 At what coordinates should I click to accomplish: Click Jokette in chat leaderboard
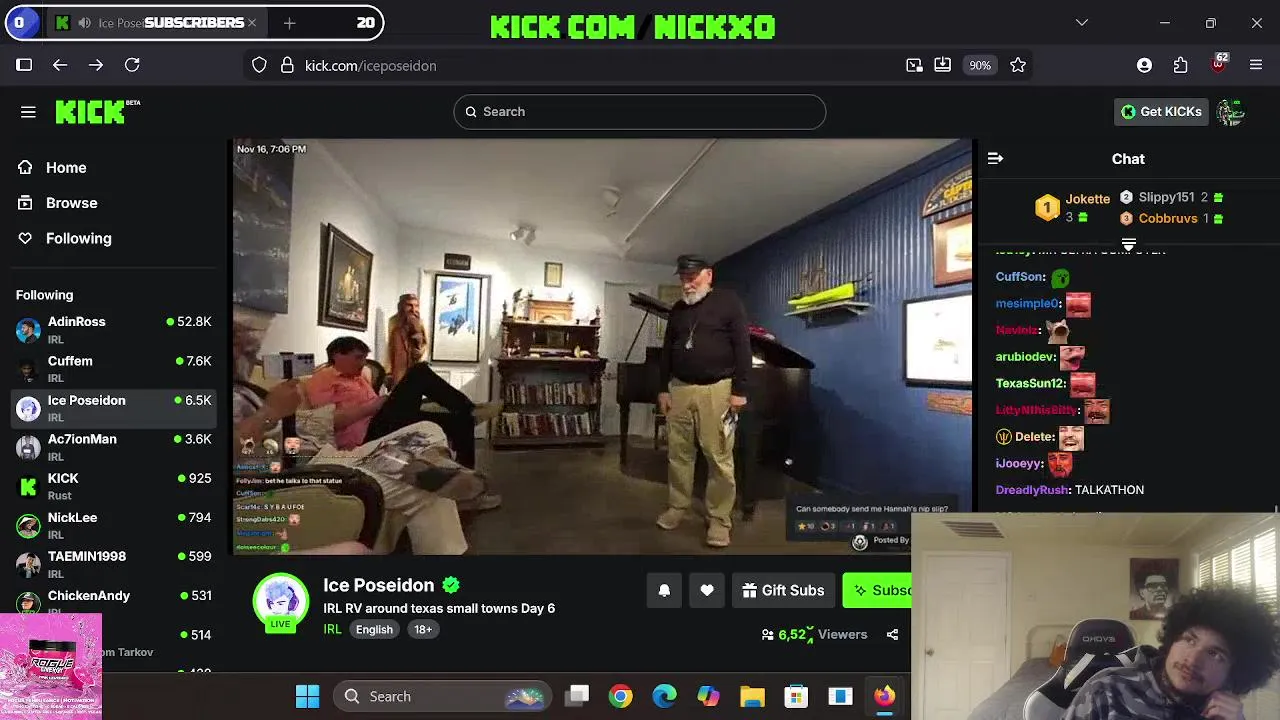1087,199
